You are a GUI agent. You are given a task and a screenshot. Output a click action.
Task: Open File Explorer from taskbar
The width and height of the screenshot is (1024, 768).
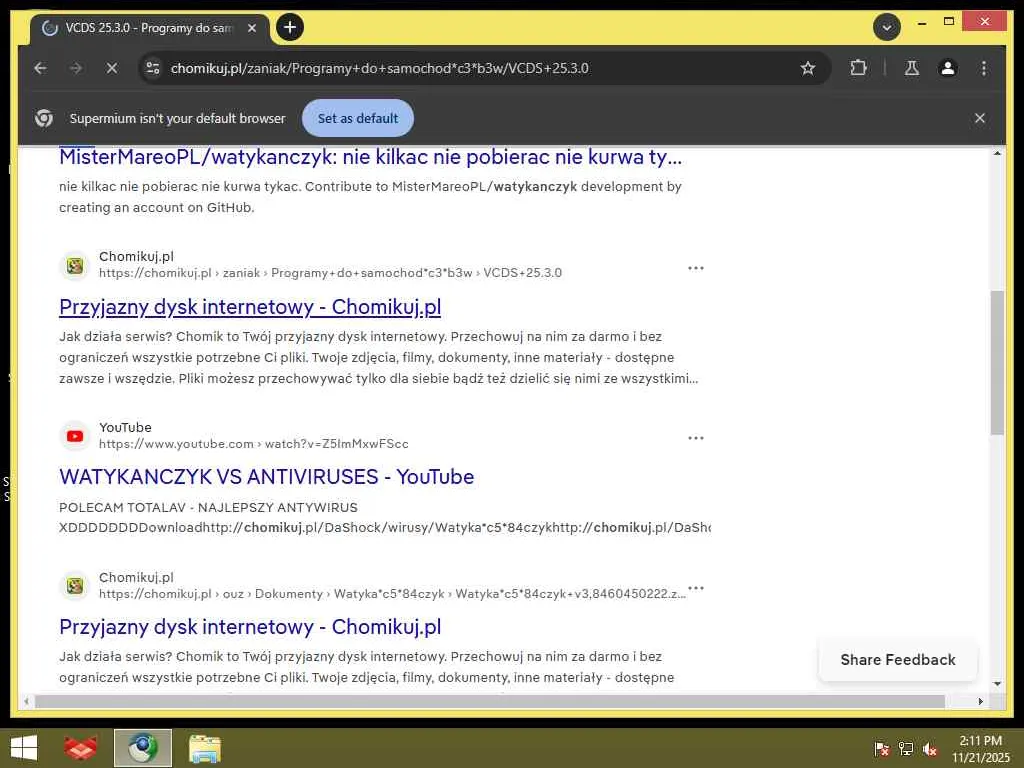(x=204, y=748)
